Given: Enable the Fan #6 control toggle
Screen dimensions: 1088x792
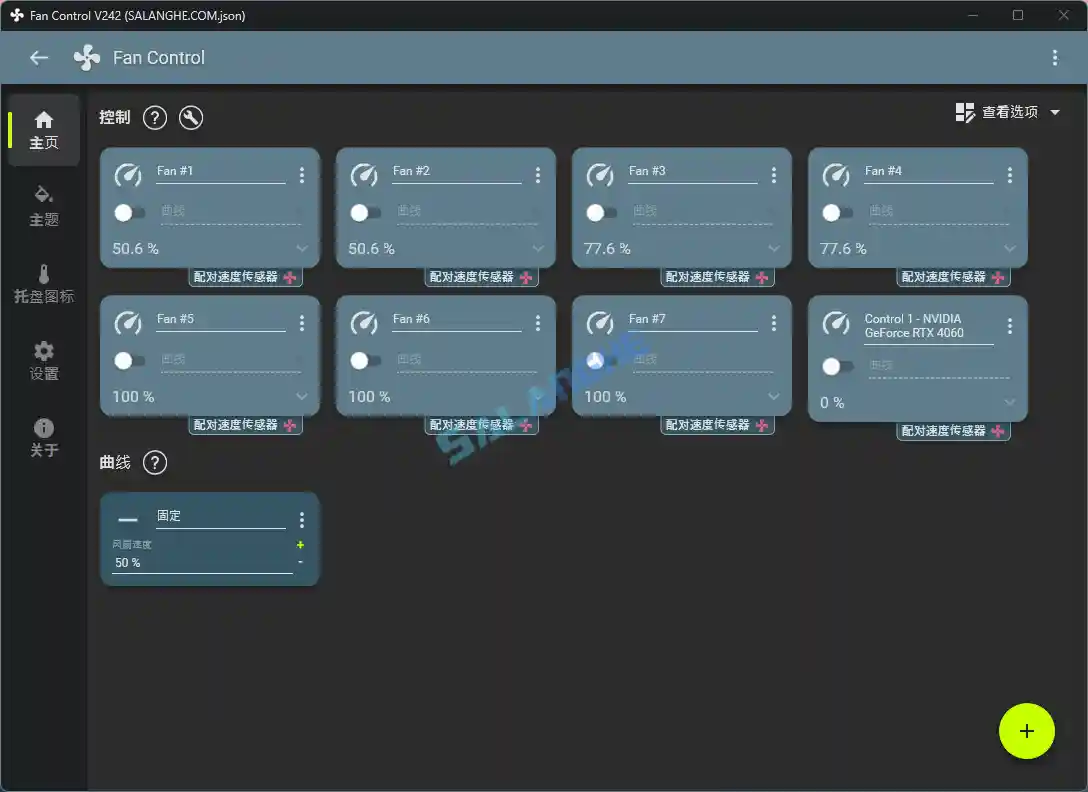Looking at the screenshot, I should click(362, 360).
